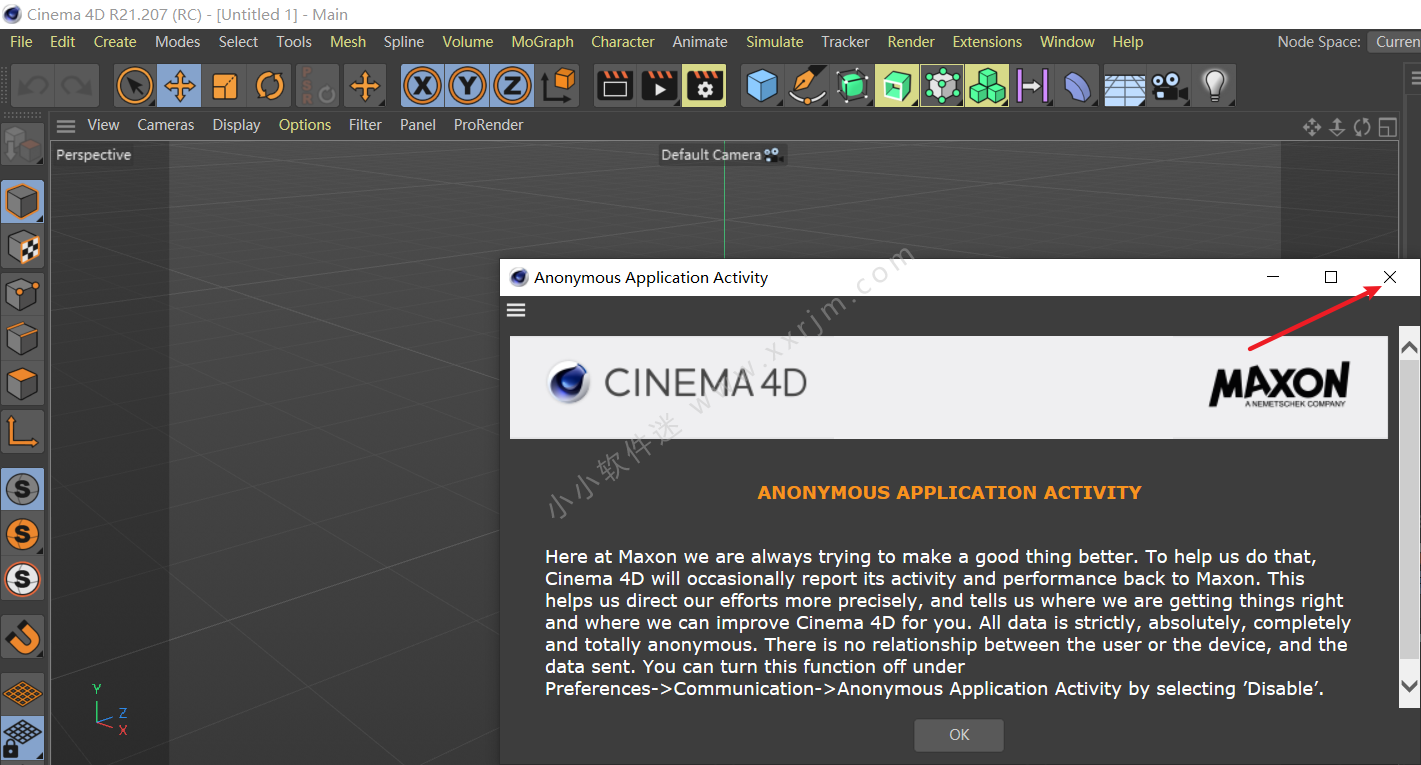Open the File menu
1421x765 pixels.
21,42
